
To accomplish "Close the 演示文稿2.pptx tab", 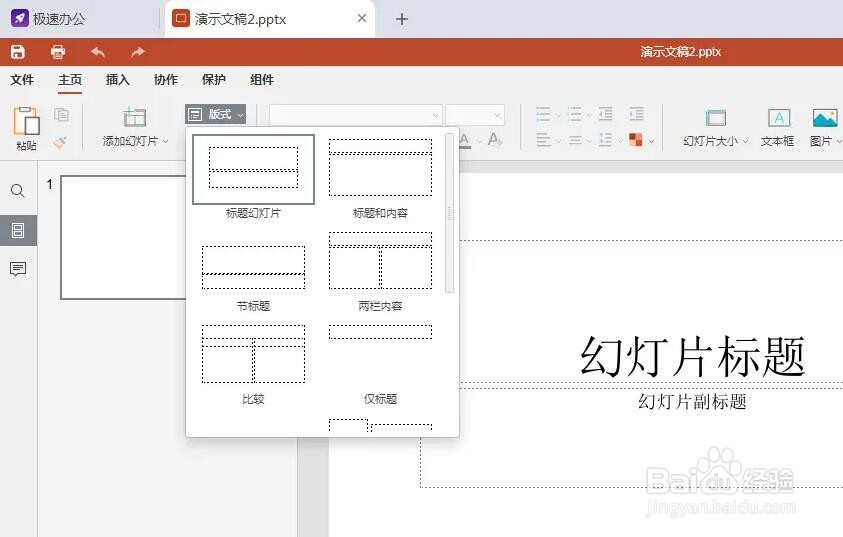I will click(x=362, y=18).
